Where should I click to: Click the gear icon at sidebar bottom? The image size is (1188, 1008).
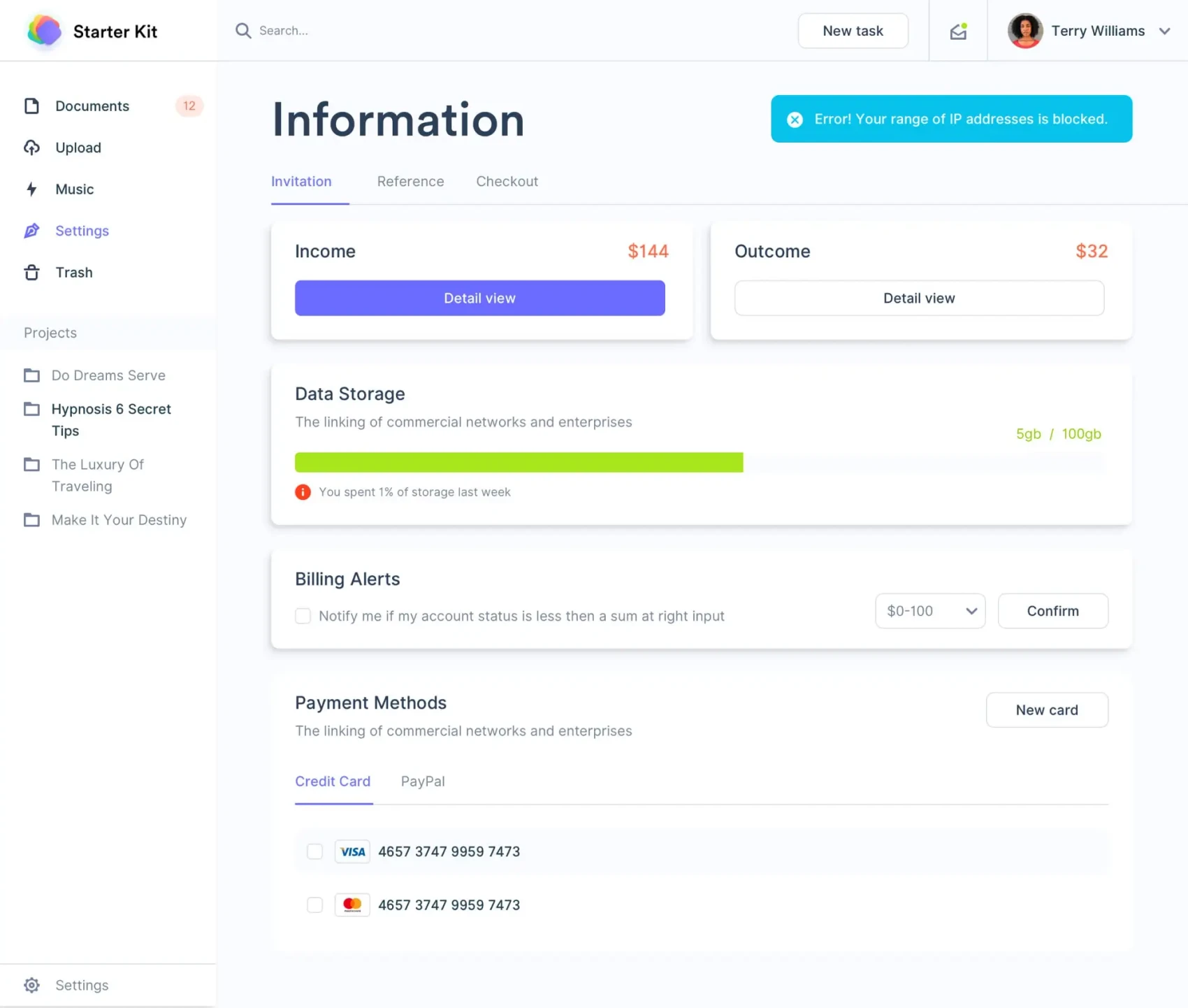31,985
